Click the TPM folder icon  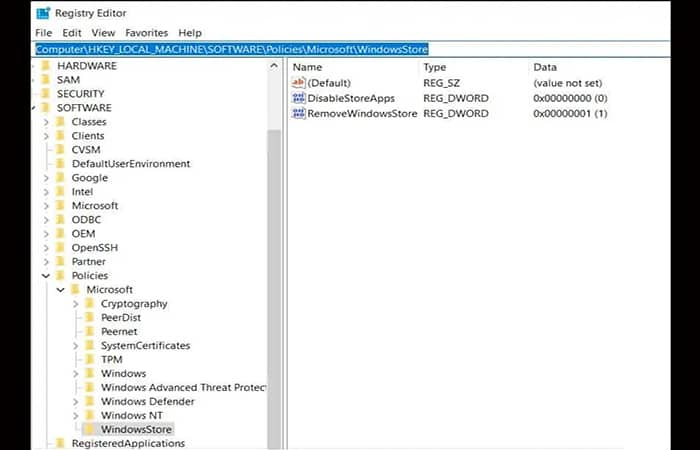(x=89, y=359)
